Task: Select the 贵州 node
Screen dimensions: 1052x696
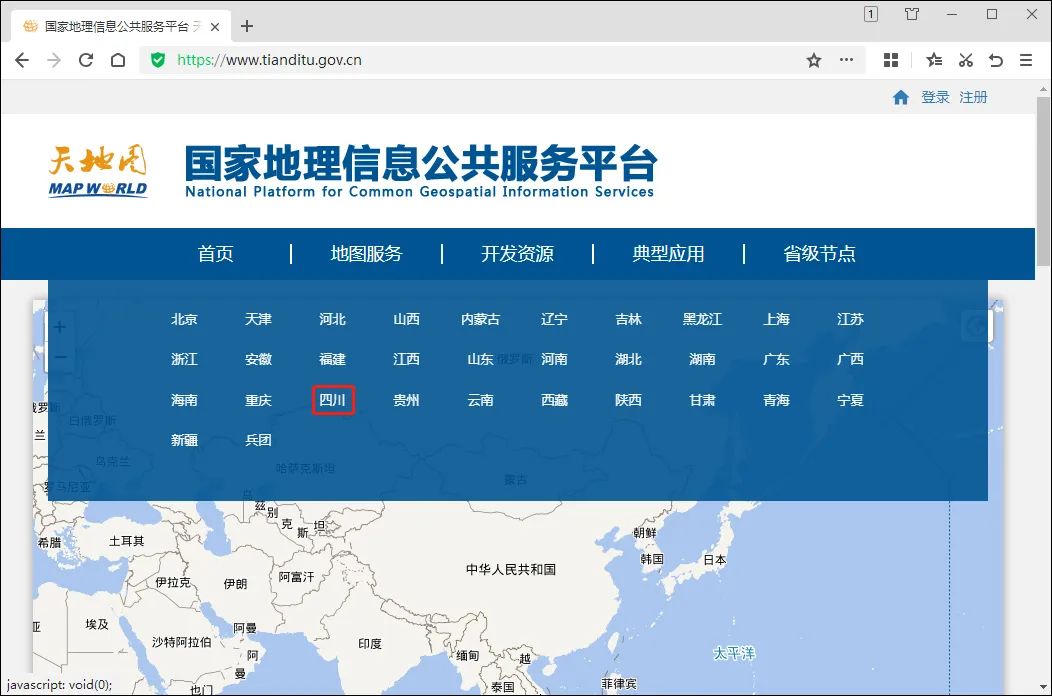Action: pyautogui.click(x=406, y=401)
